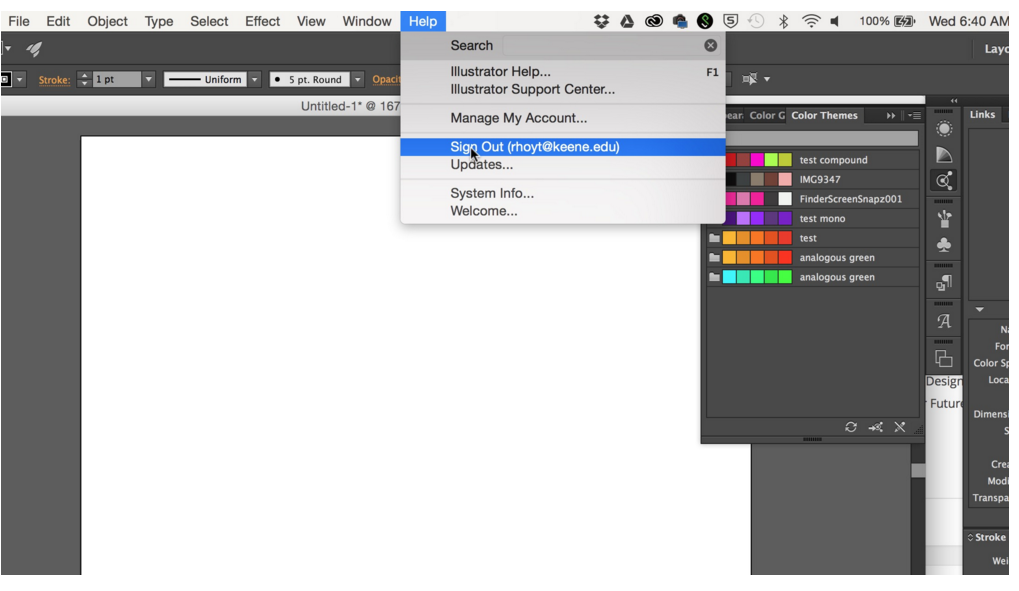Open the View menu
This screenshot has height=591, width=1019.
point(311,21)
